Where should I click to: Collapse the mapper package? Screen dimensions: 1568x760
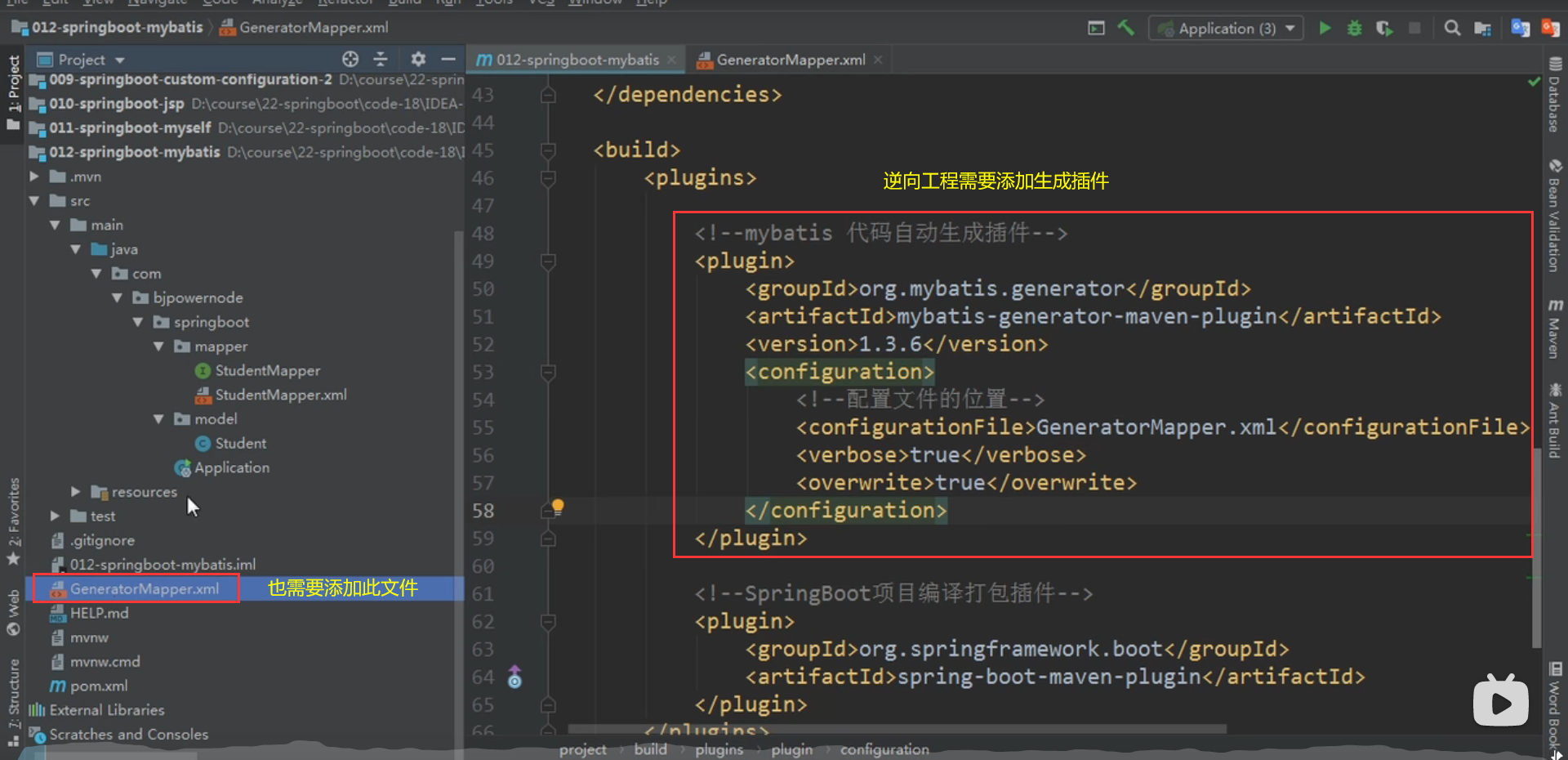158,346
